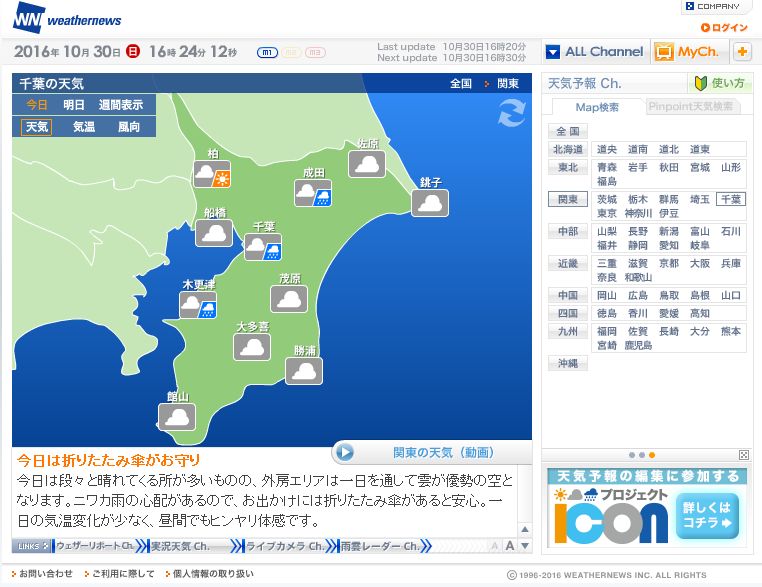Click the 詳しくはコチラ banner button

[x=709, y=516]
